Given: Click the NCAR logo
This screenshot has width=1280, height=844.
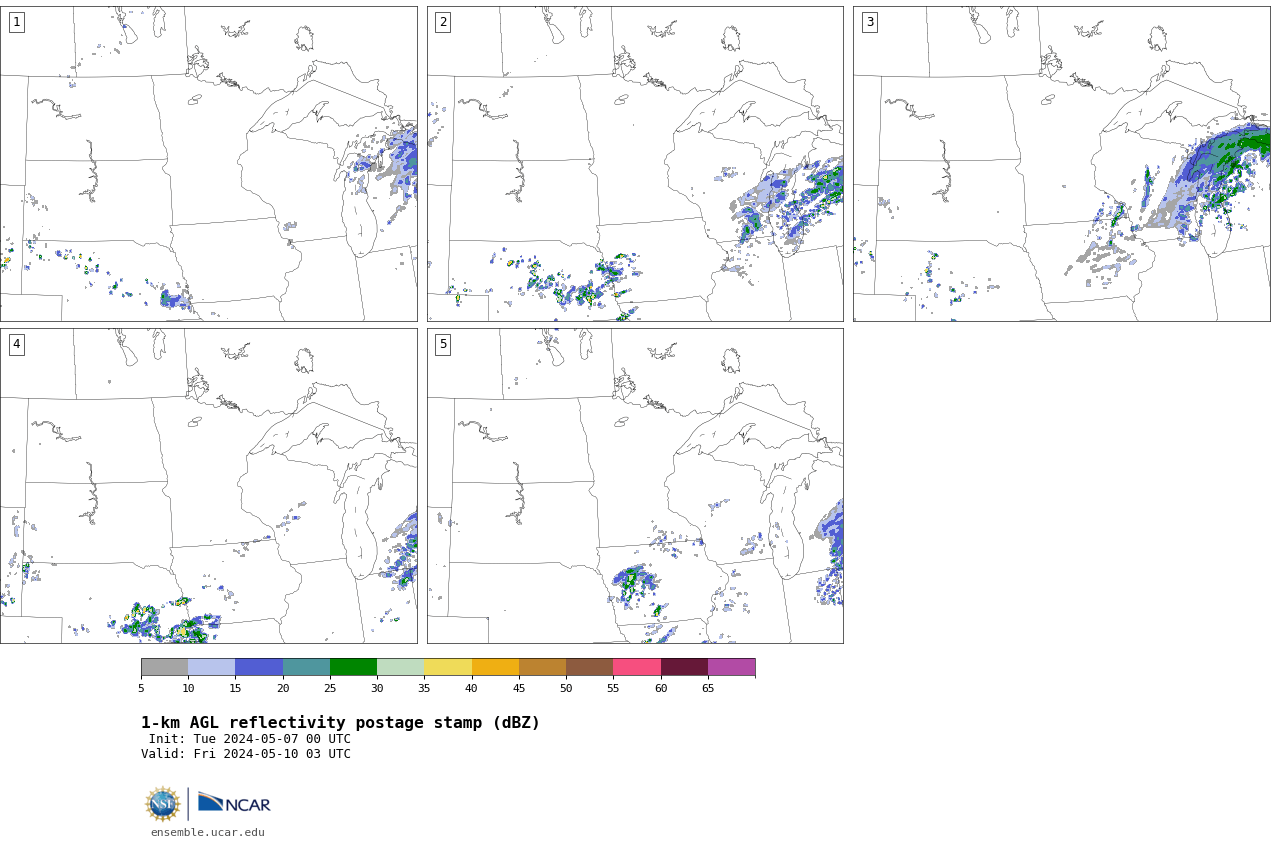Looking at the screenshot, I should (x=234, y=804).
